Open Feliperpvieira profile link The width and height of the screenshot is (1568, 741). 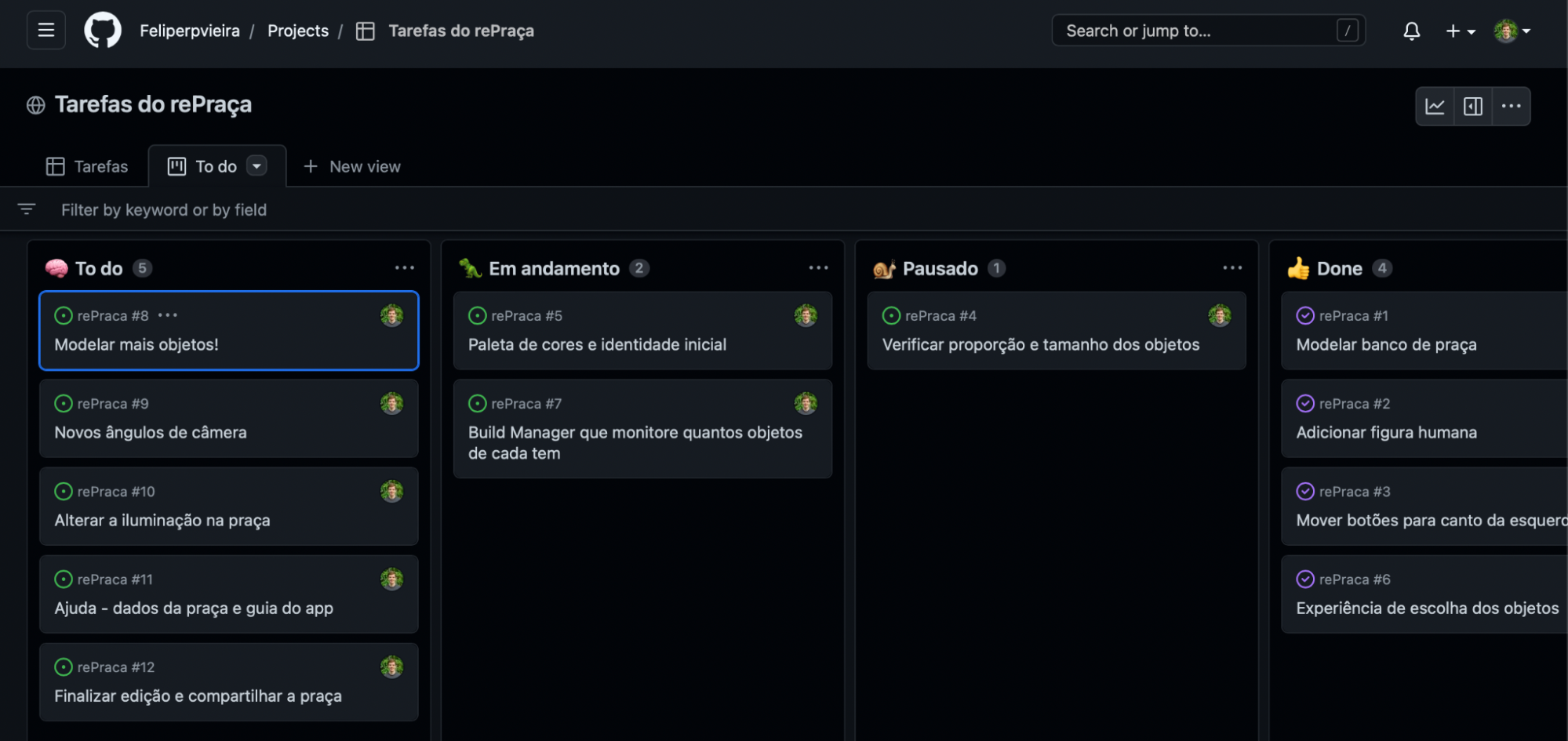coord(190,31)
